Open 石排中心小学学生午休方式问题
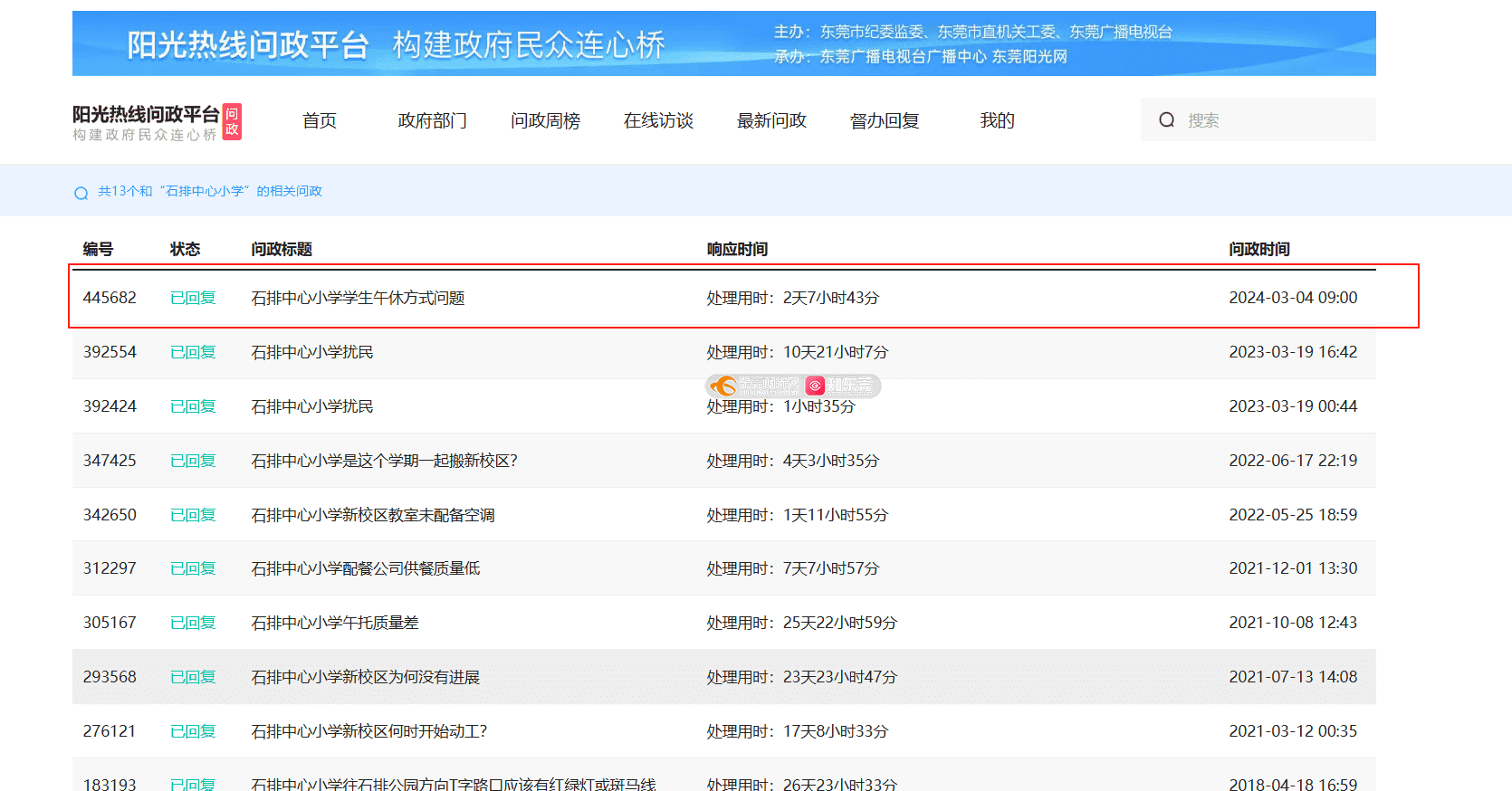Viewport: 1512px width, 791px height. [358, 298]
